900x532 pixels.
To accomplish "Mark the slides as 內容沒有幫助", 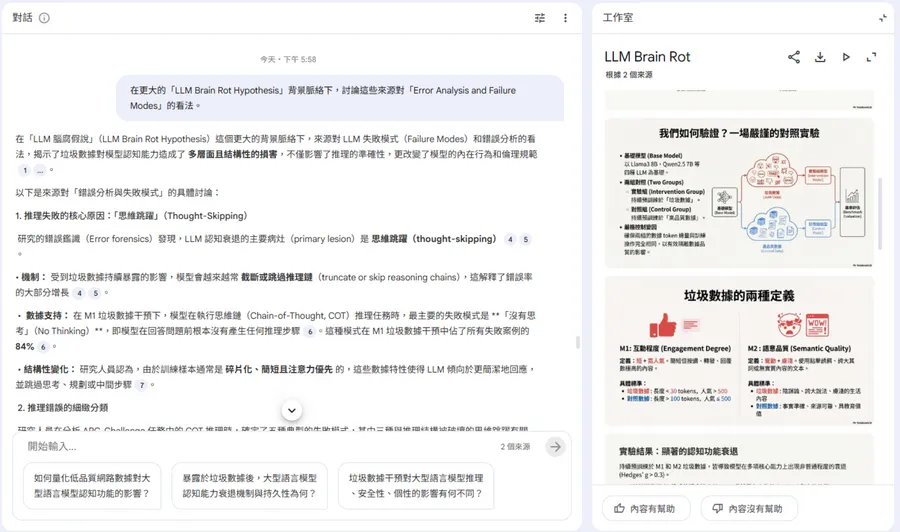I will 748,509.
